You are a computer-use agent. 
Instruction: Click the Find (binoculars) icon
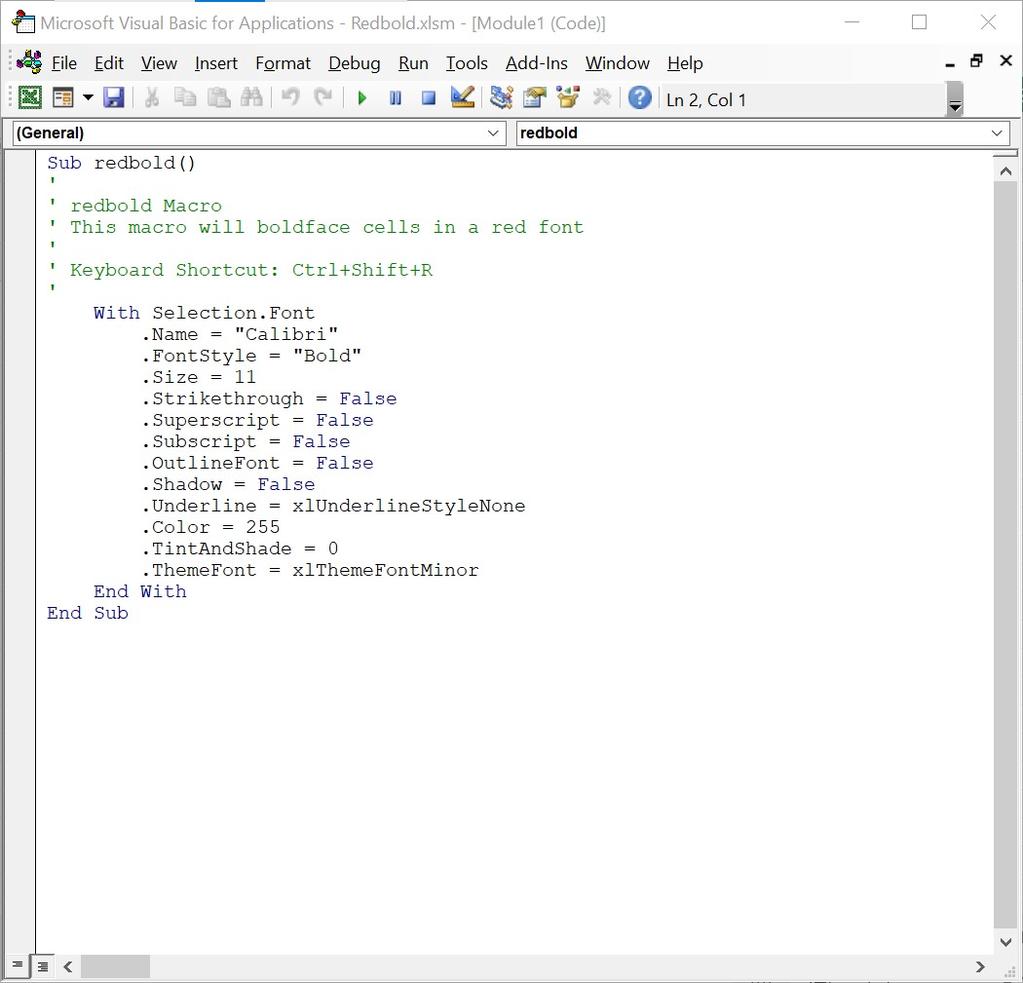[251, 97]
